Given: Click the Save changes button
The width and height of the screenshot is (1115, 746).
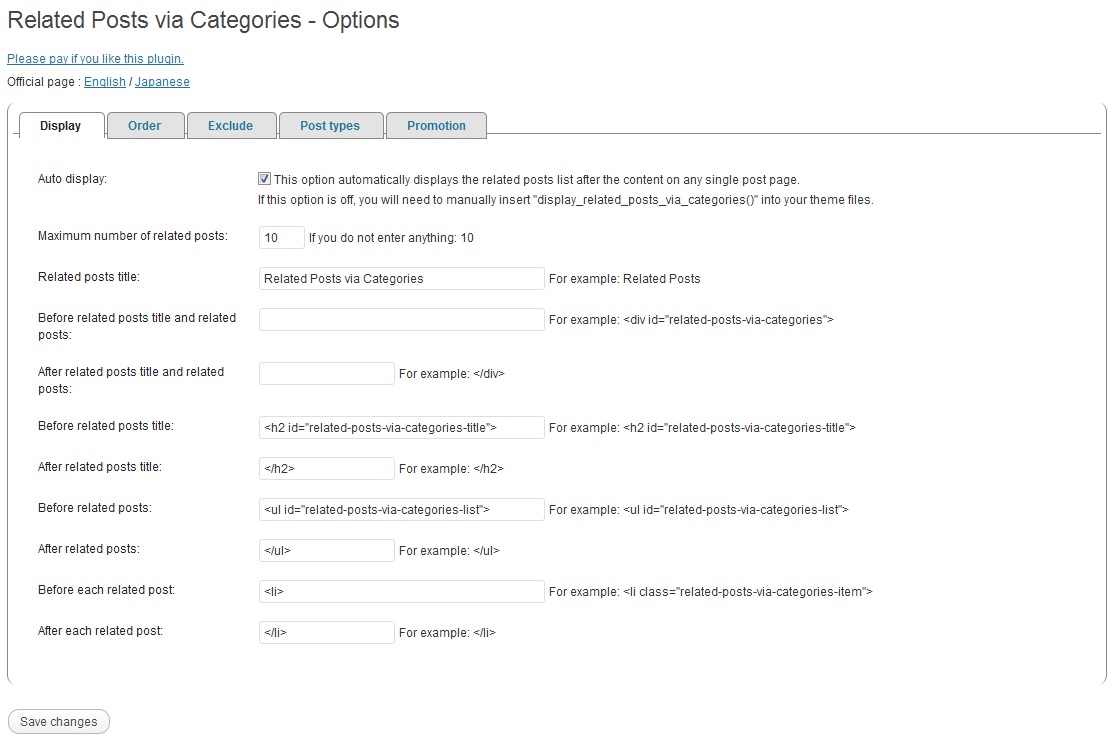Looking at the screenshot, I should 59,722.
